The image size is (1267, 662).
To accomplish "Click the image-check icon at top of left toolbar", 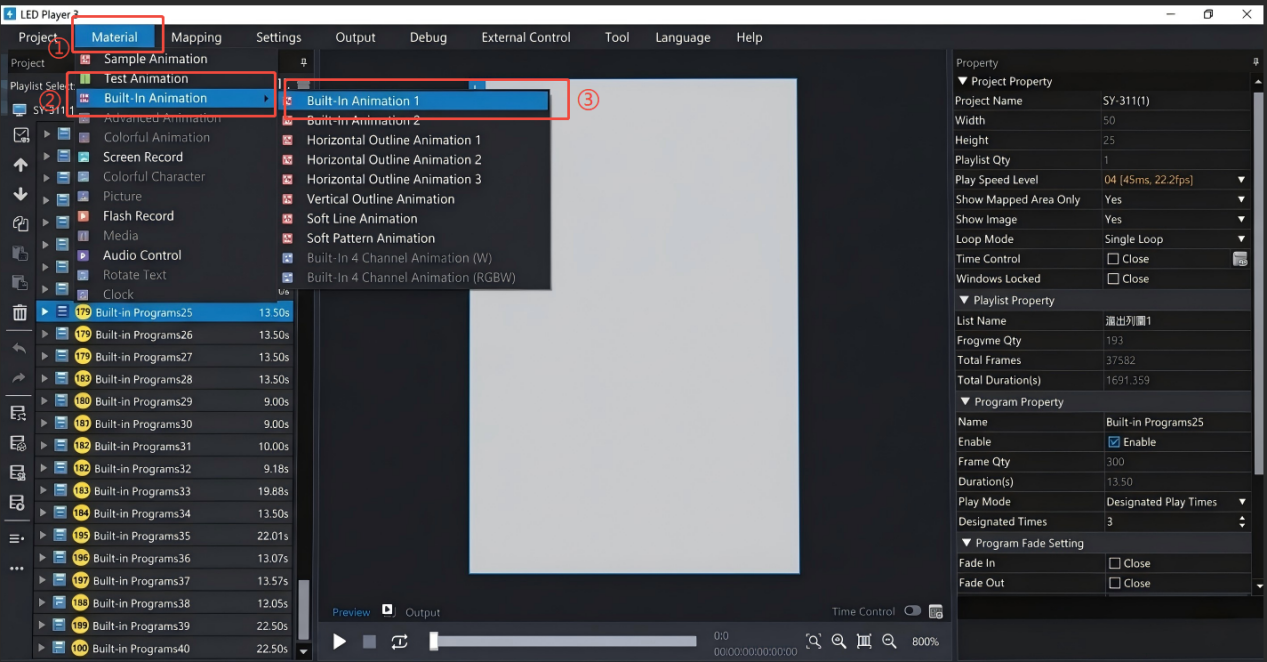I will (20, 135).
